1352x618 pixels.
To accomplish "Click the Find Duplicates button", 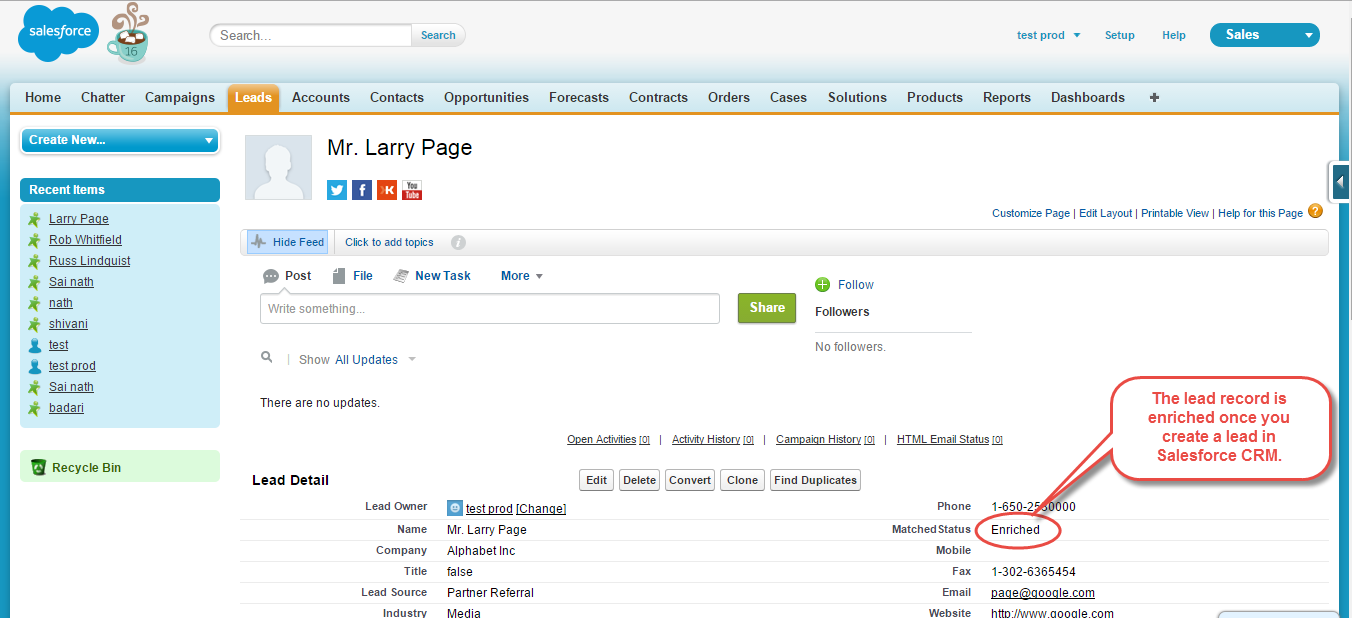I will [x=815, y=480].
